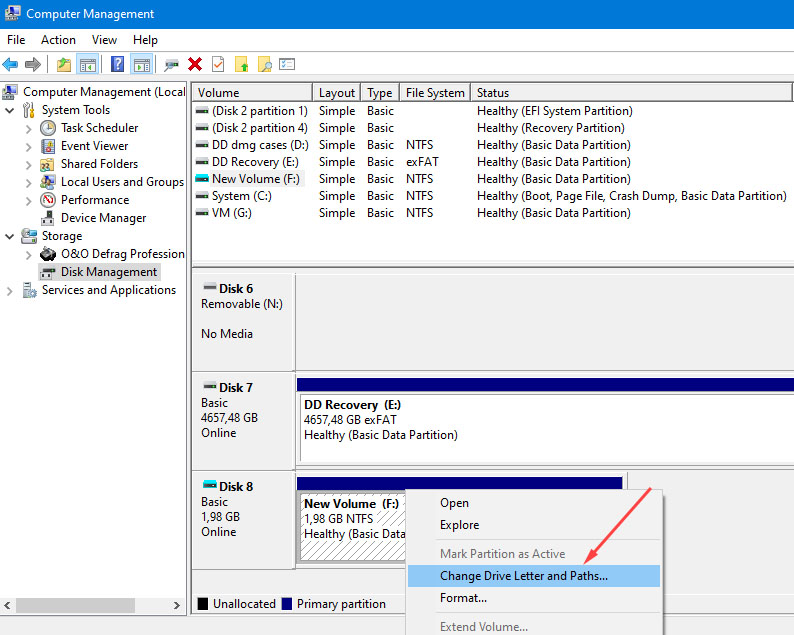Click the blue Primary partition legend swatch
This screenshot has height=635, width=794.
(287, 604)
